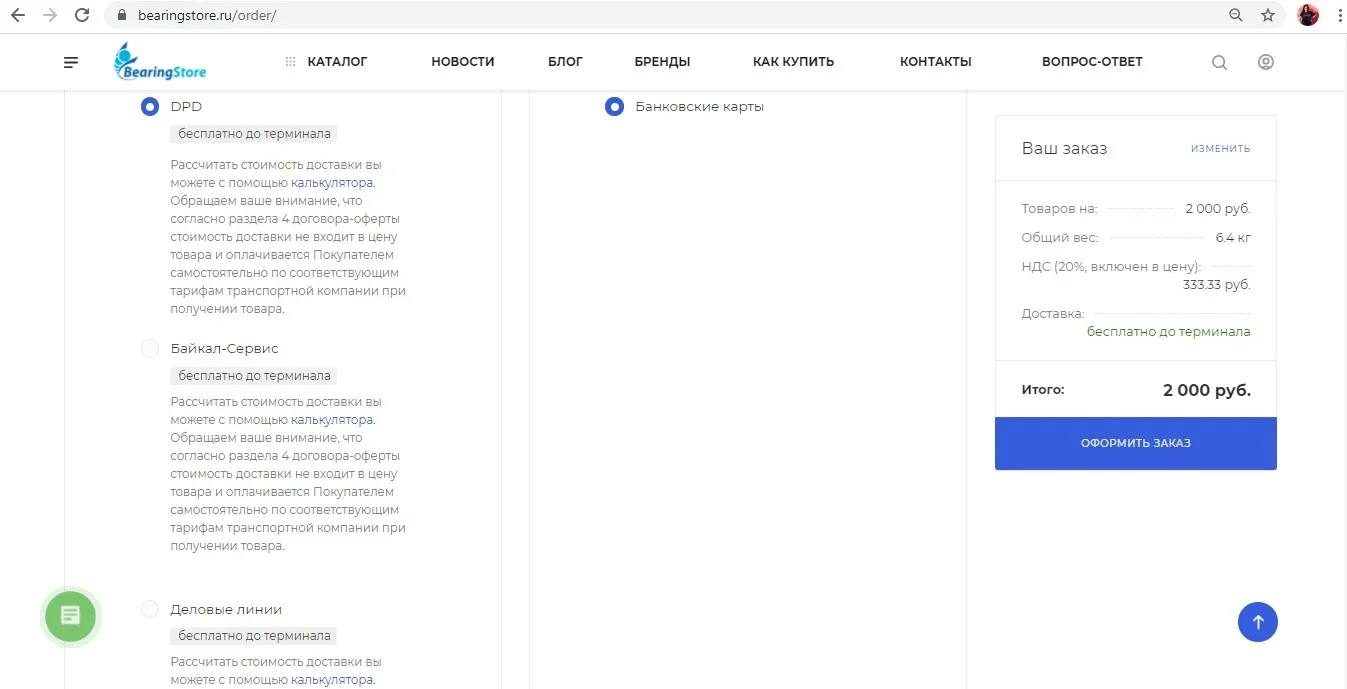
Task: Go to Новости menu item
Action: 462,62
